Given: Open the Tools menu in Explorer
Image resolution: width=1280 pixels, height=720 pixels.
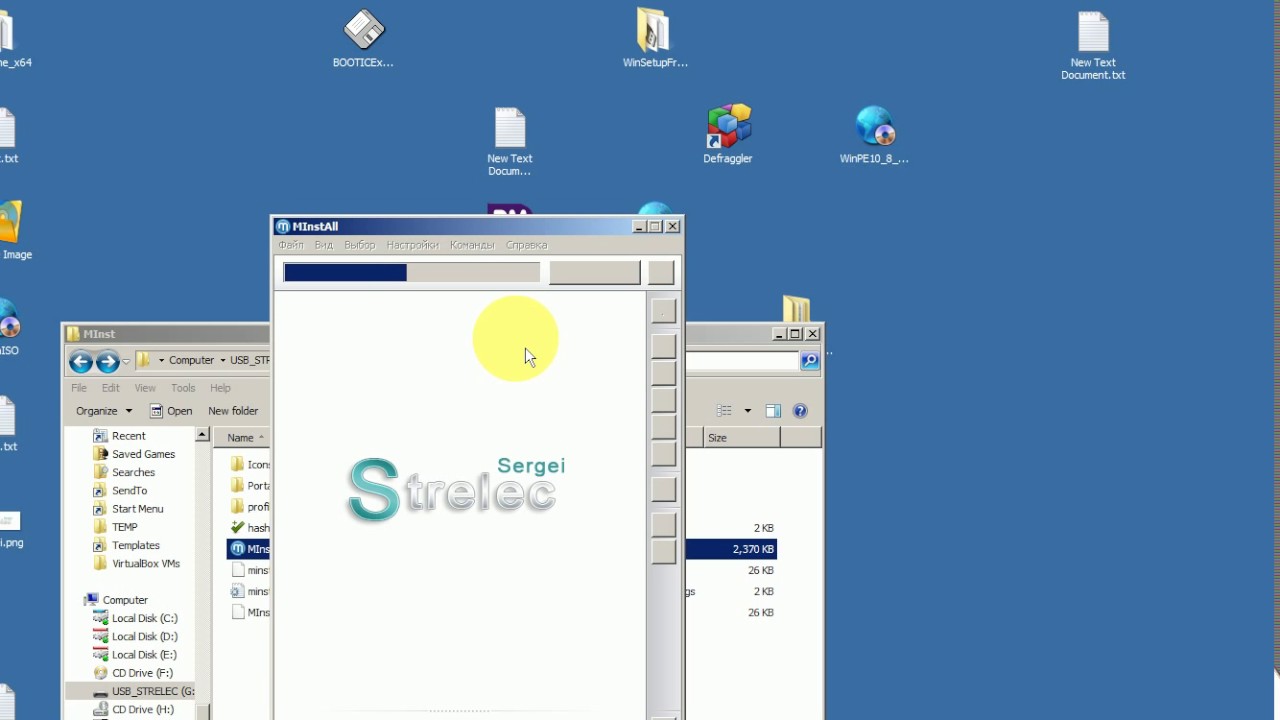Looking at the screenshot, I should (183, 388).
